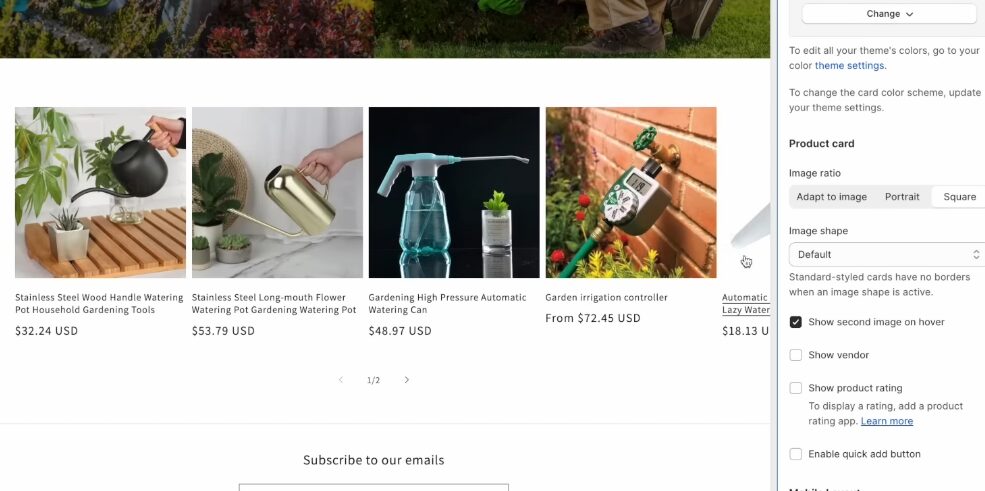Open the garden irrigation controller image
Image resolution: width=985 pixels, height=491 pixels.
pyautogui.click(x=631, y=192)
